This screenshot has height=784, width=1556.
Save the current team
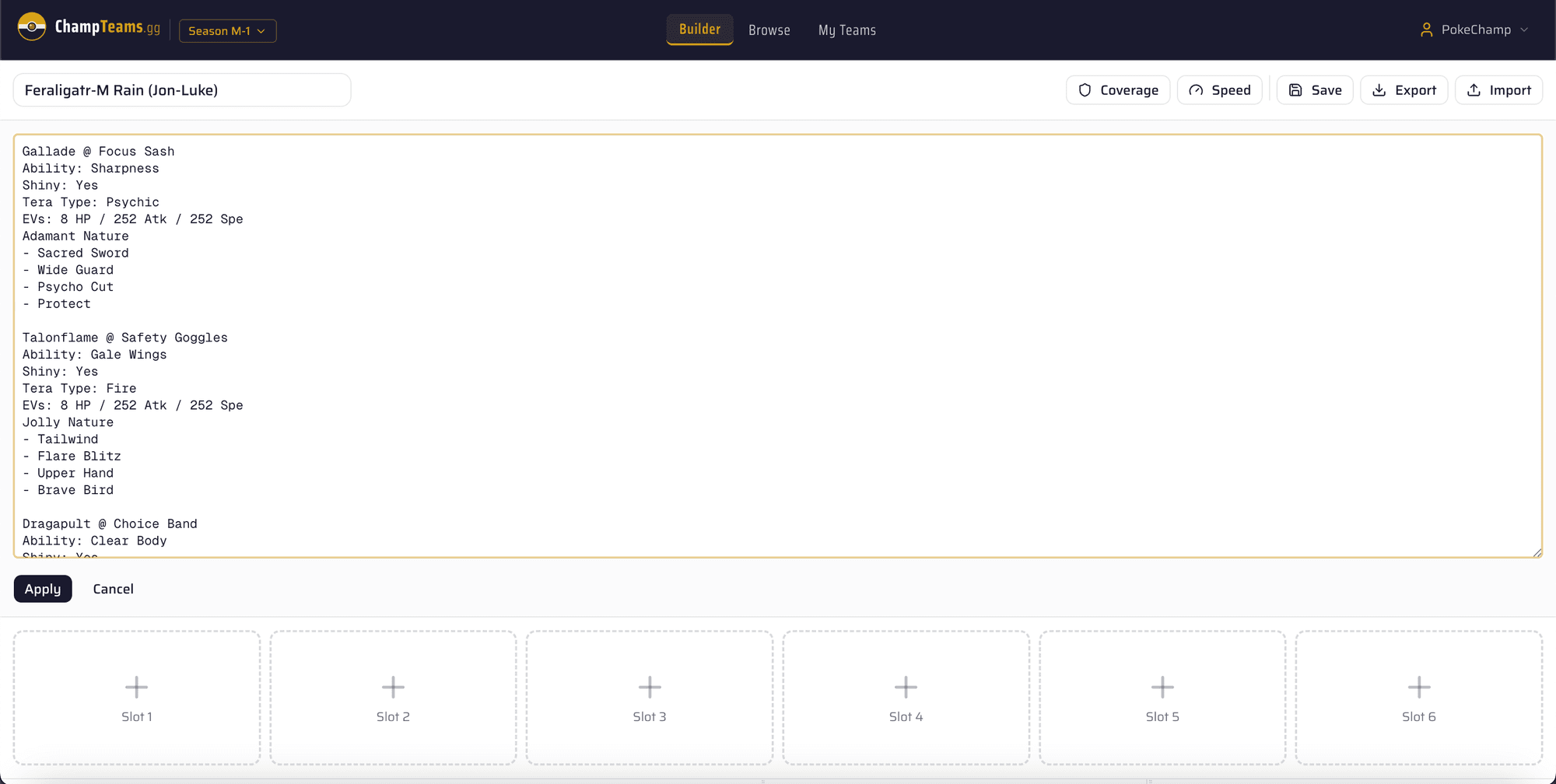pos(1315,90)
